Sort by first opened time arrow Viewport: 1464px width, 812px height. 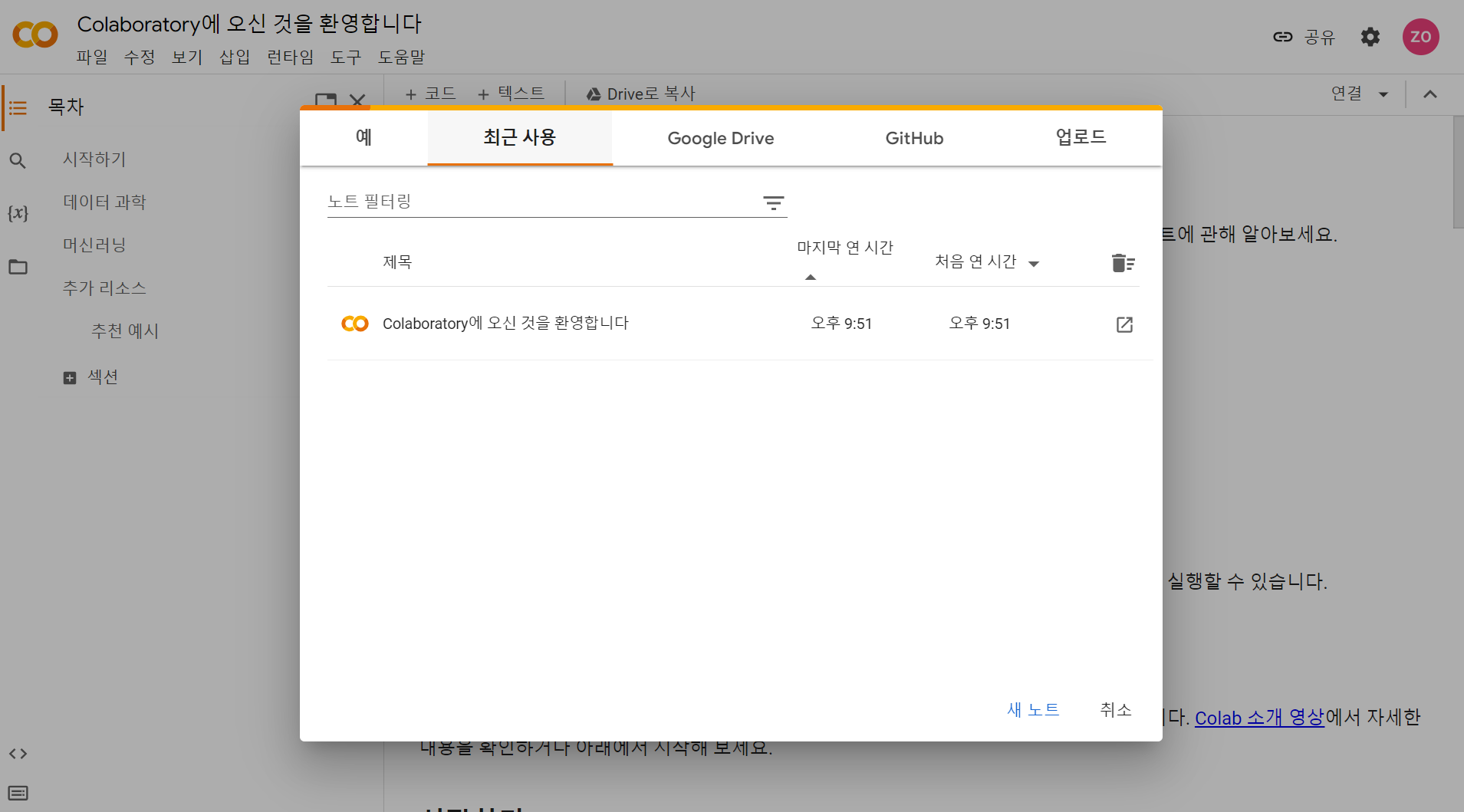tap(1034, 264)
